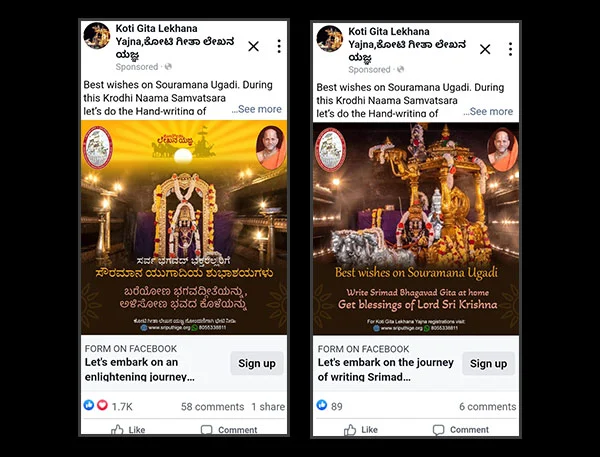Dismiss the right sponsored post with X
This screenshot has height=457, width=600.
485,49
